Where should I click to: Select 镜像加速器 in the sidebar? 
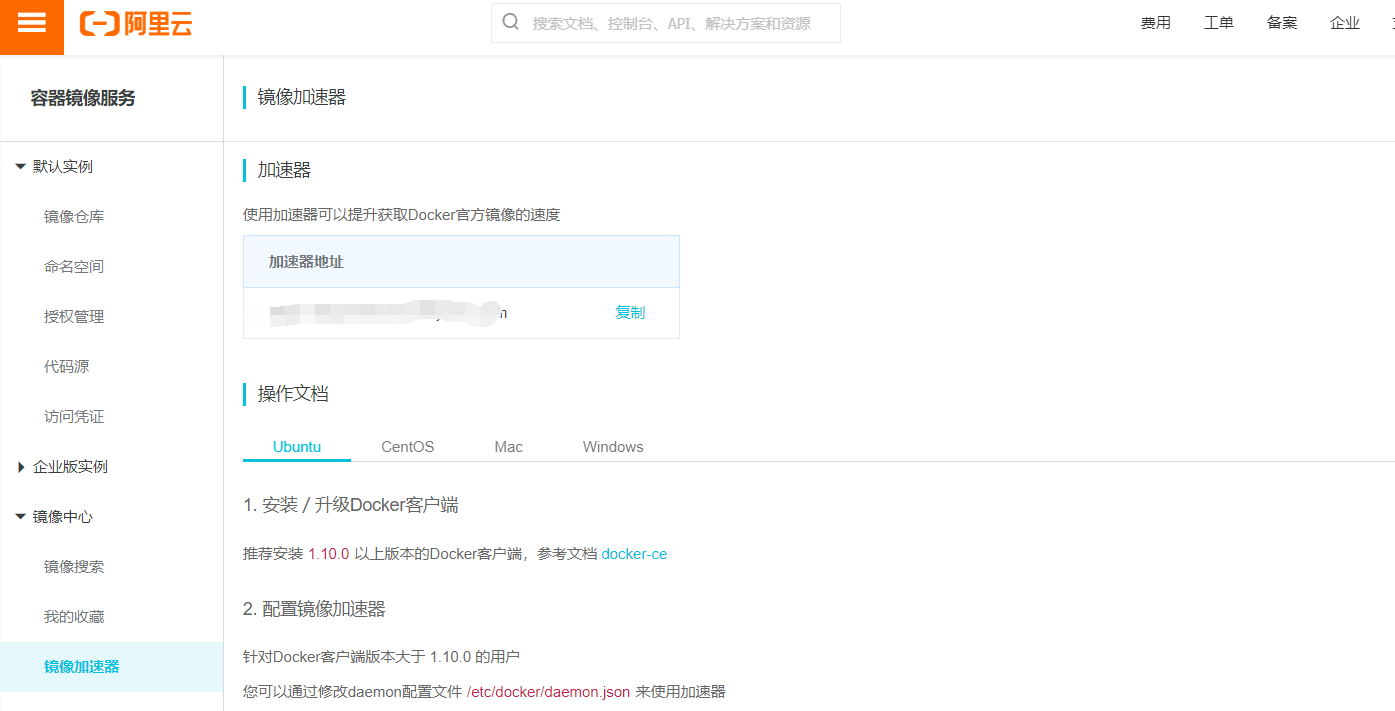[111, 667]
